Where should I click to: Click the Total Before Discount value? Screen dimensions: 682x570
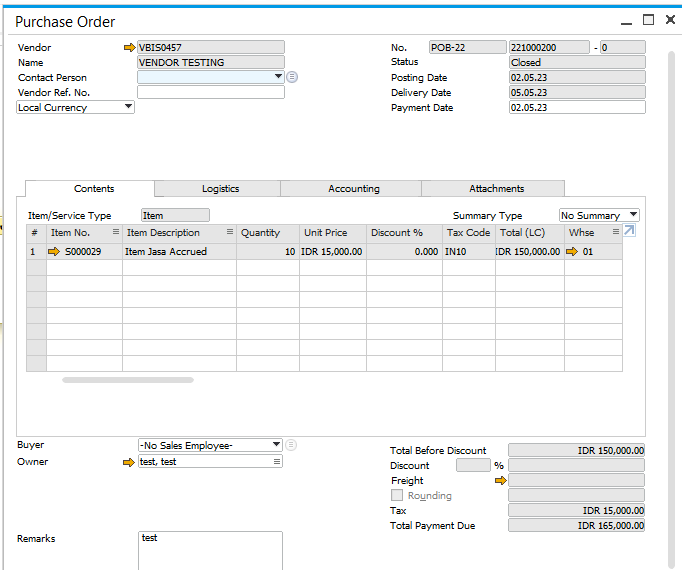click(x=576, y=450)
